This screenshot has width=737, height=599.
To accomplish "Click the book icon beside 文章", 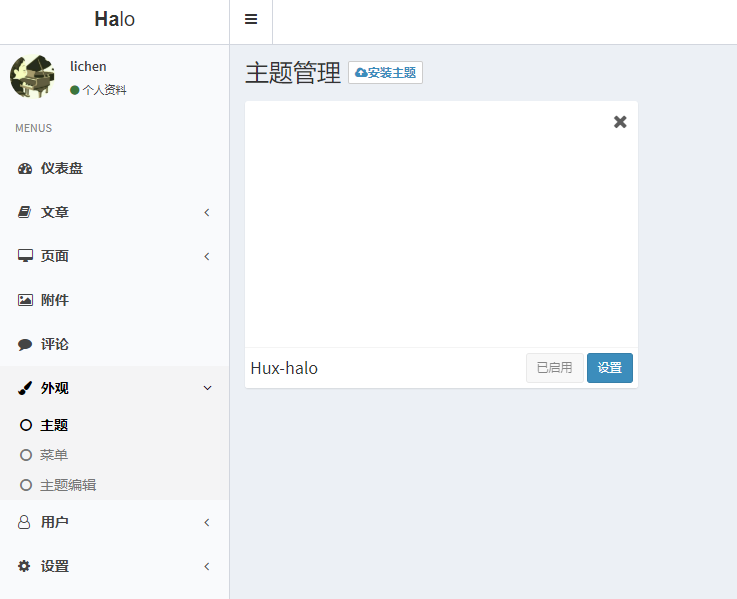I will coord(24,212).
